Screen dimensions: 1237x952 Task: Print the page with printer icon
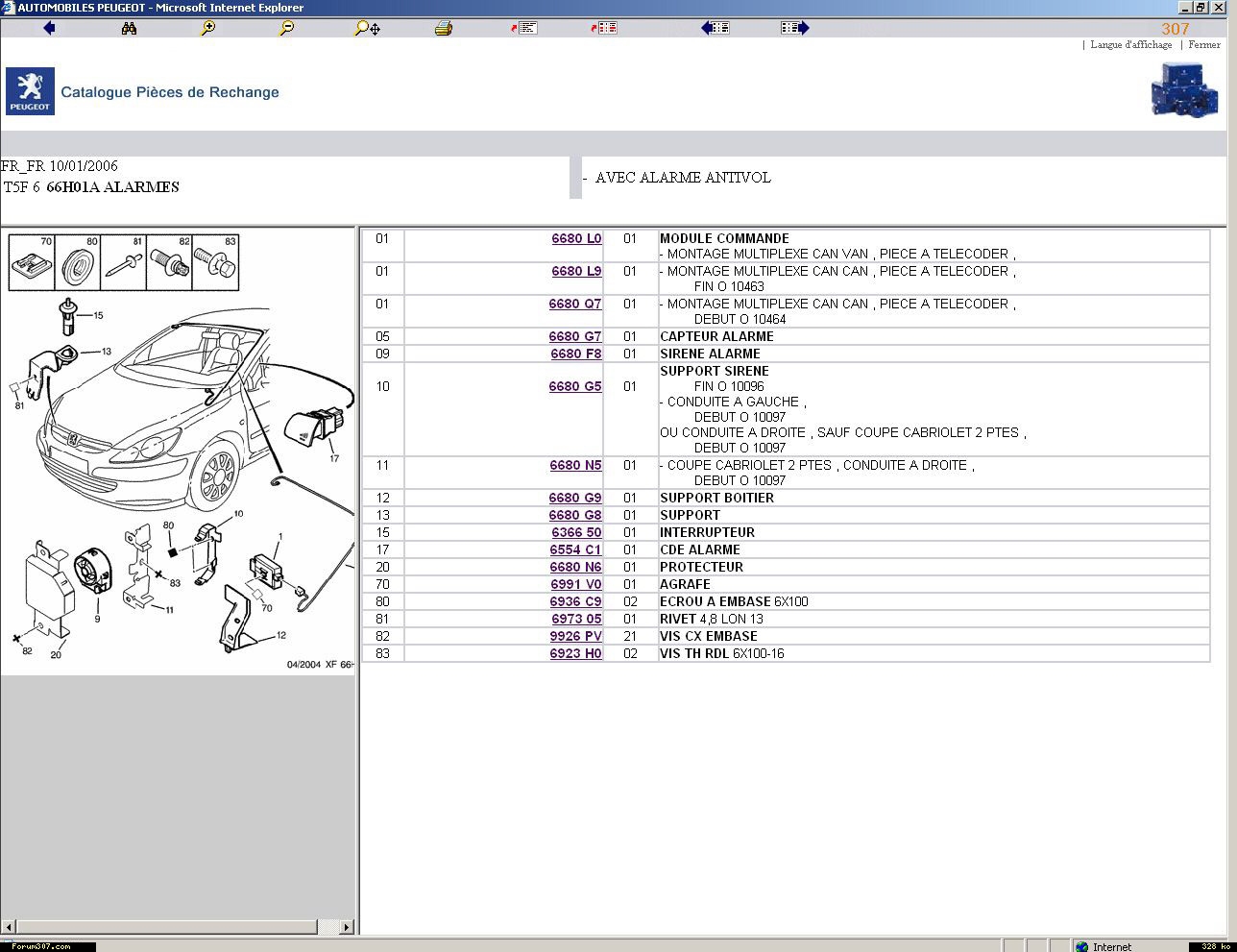(443, 28)
